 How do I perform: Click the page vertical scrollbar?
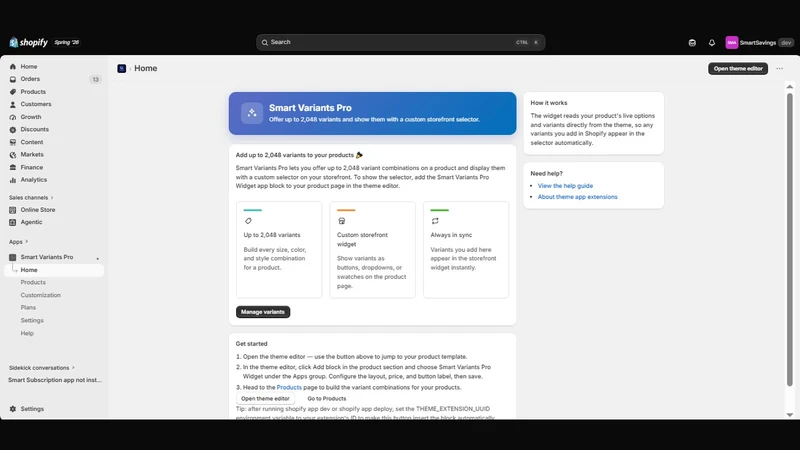pyautogui.click(x=789, y=240)
